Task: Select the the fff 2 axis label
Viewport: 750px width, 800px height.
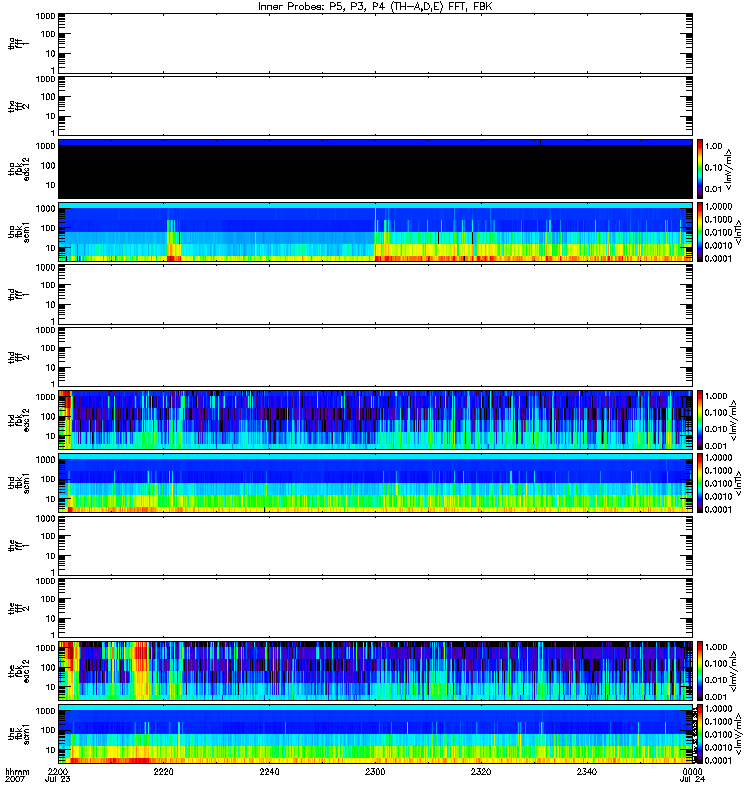Action: click(x=18, y=609)
